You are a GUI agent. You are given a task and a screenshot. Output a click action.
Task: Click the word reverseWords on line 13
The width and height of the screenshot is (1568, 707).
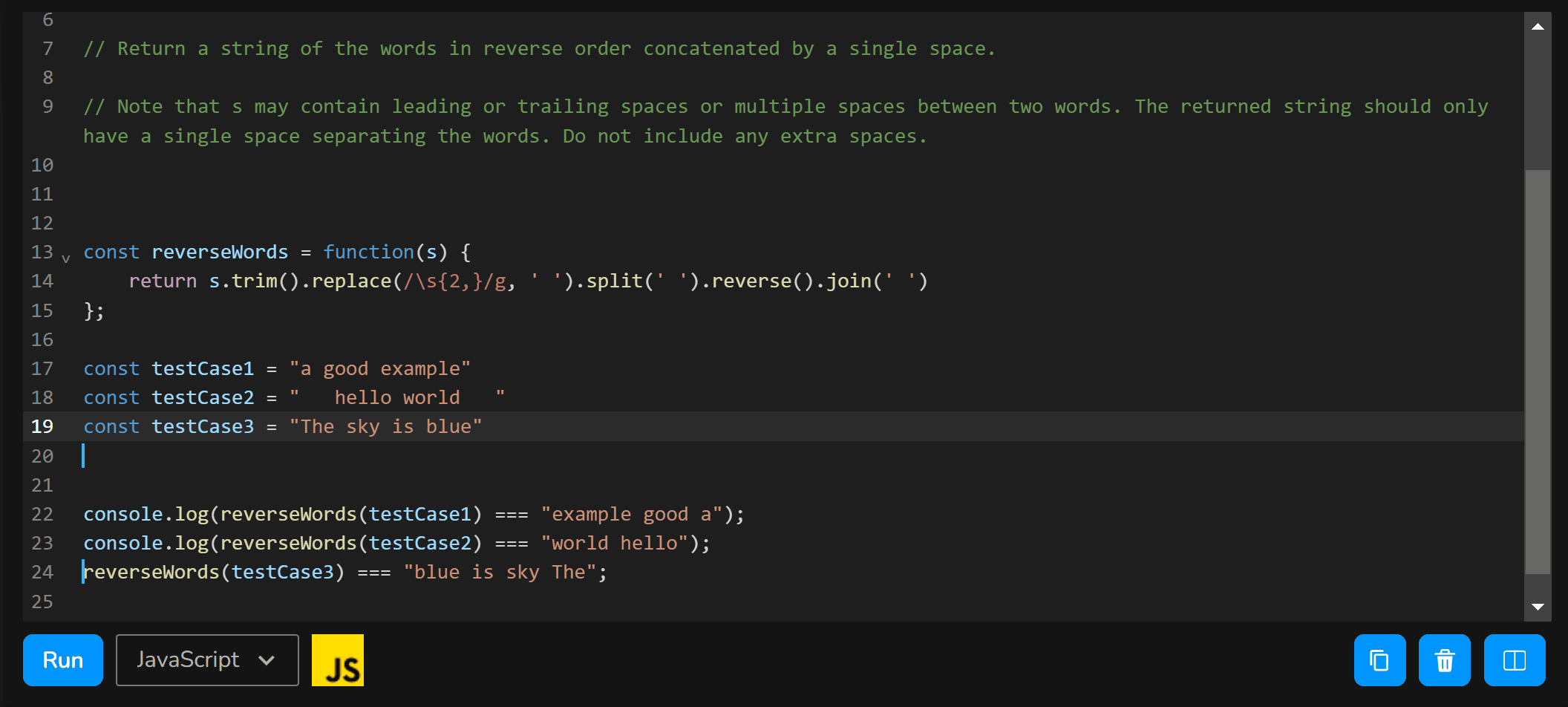click(220, 252)
